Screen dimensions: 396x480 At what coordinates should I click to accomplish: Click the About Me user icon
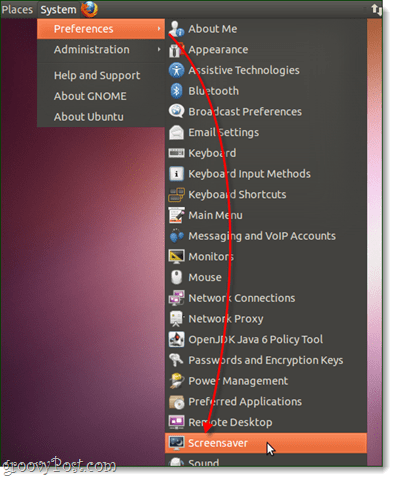click(x=176, y=29)
